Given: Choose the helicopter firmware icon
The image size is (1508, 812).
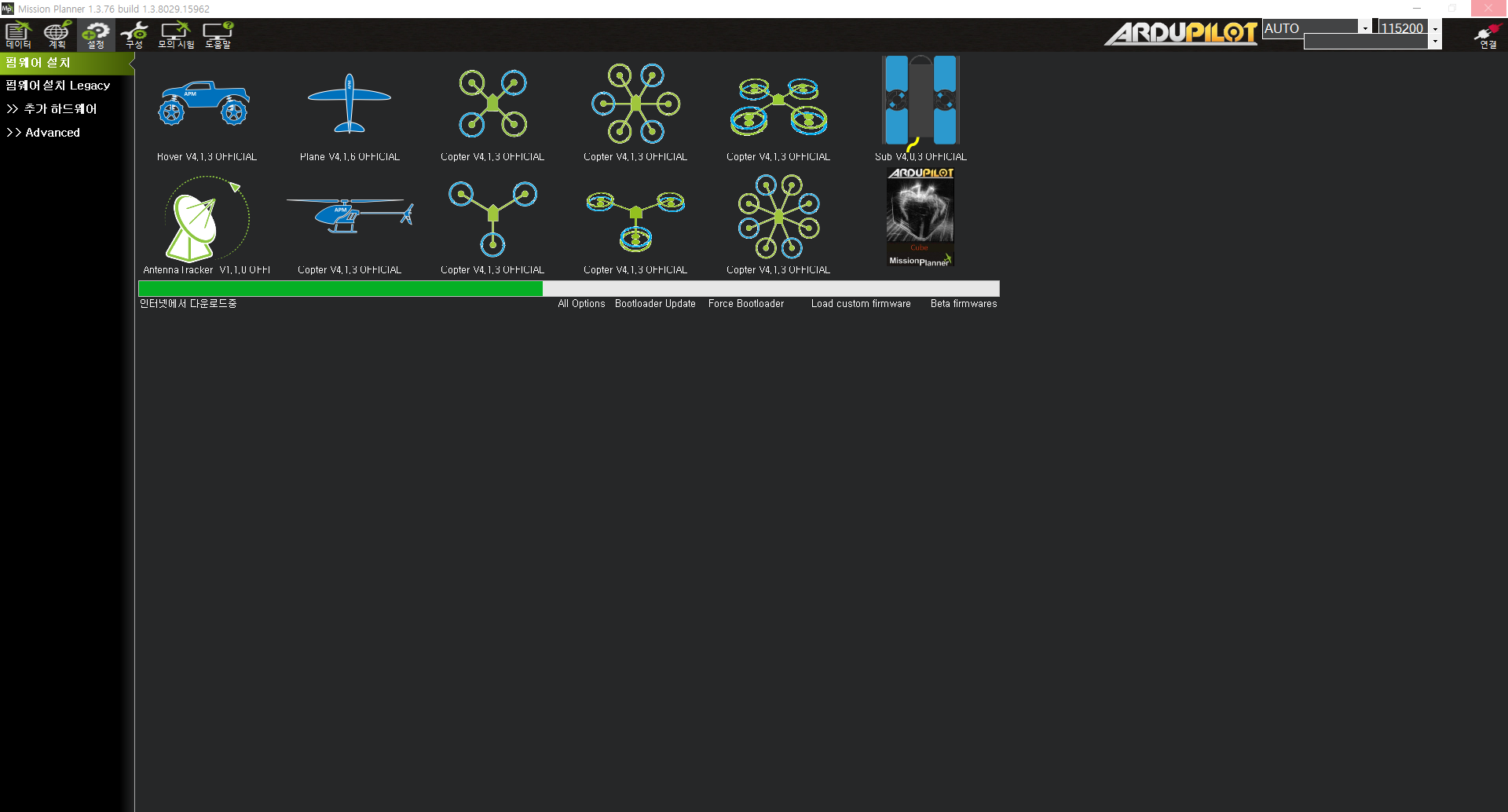Looking at the screenshot, I should (350, 215).
